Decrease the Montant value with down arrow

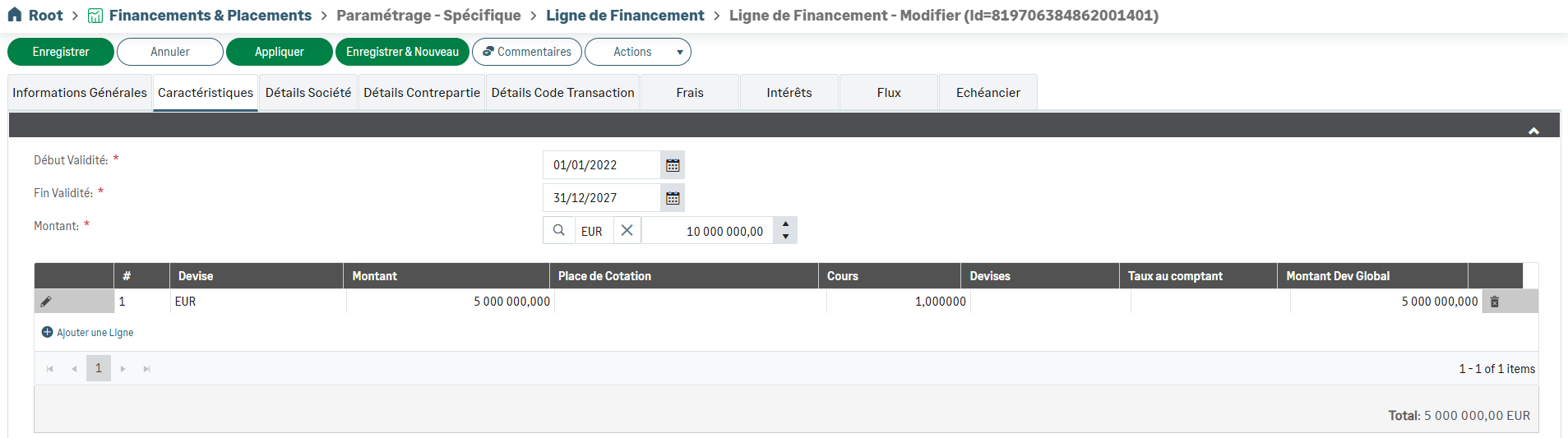pyautogui.click(x=785, y=237)
